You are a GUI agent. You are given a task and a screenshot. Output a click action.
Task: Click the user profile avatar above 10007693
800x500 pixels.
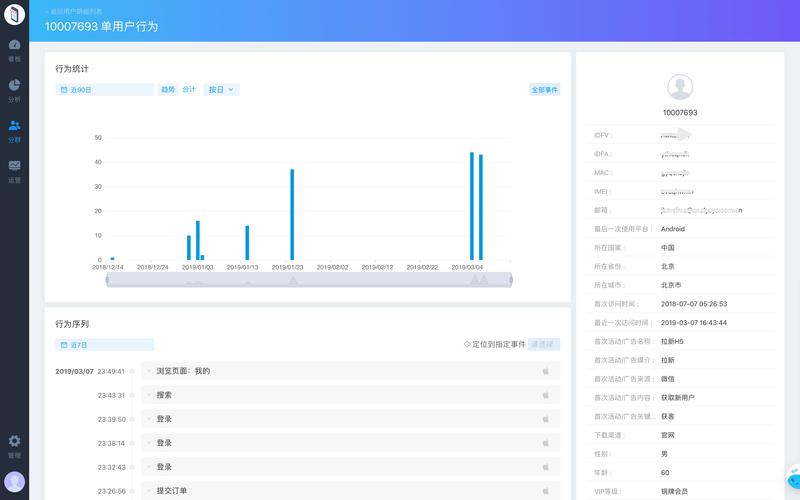pyautogui.click(x=680, y=87)
